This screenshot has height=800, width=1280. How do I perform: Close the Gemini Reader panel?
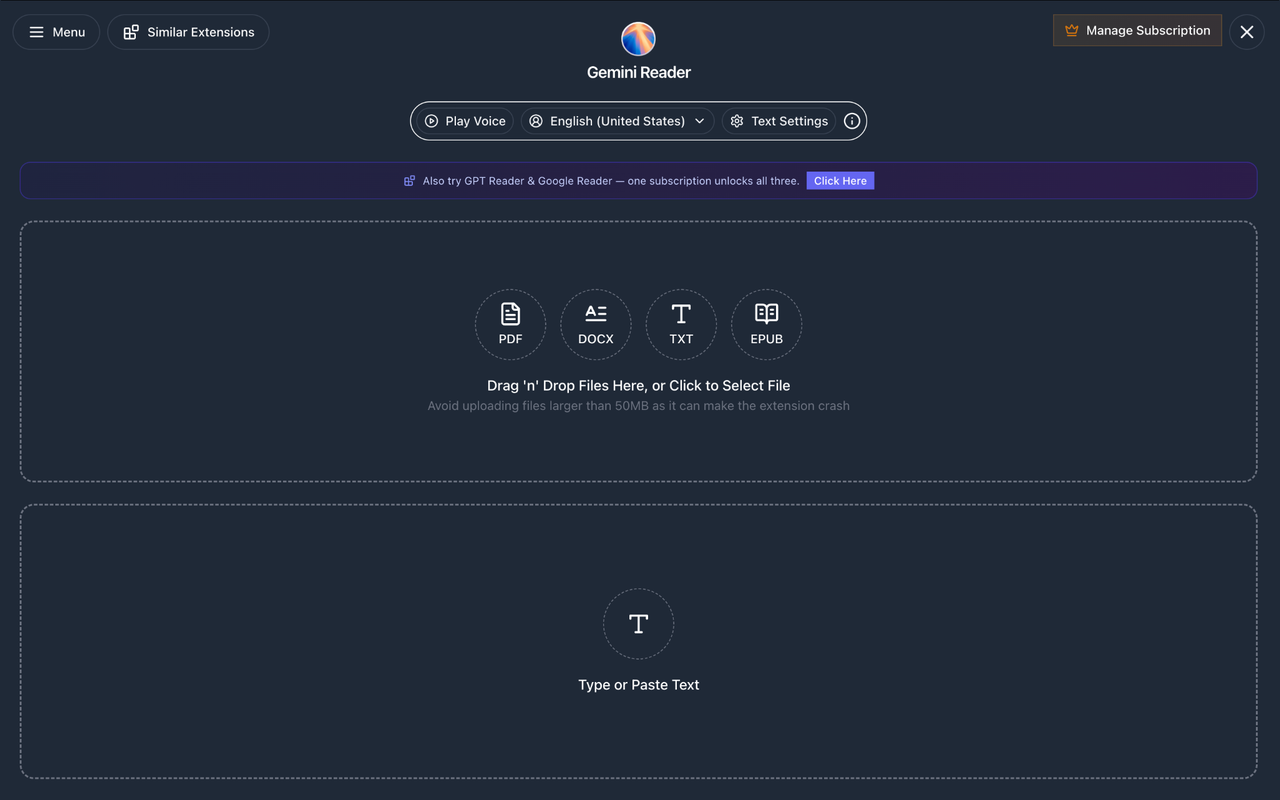pos(1247,32)
